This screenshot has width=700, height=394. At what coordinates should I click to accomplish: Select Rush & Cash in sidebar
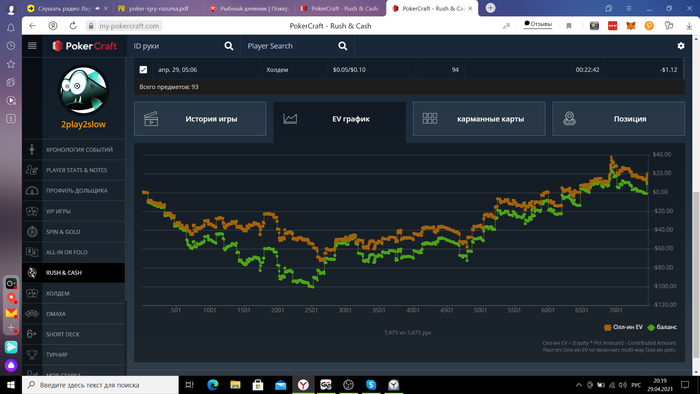(74, 273)
